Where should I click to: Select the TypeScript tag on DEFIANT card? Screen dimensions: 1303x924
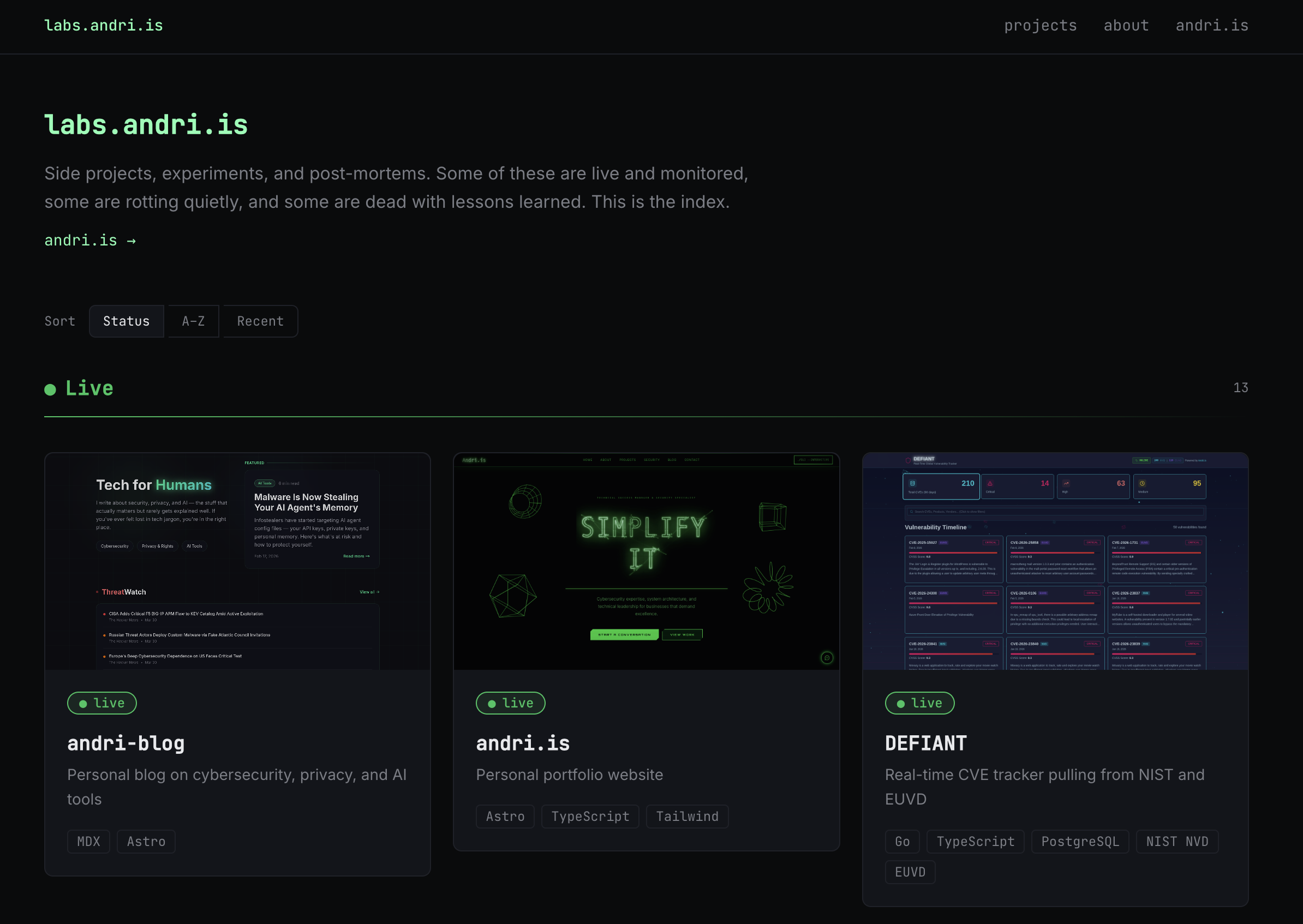pyautogui.click(x=975, y=842)
